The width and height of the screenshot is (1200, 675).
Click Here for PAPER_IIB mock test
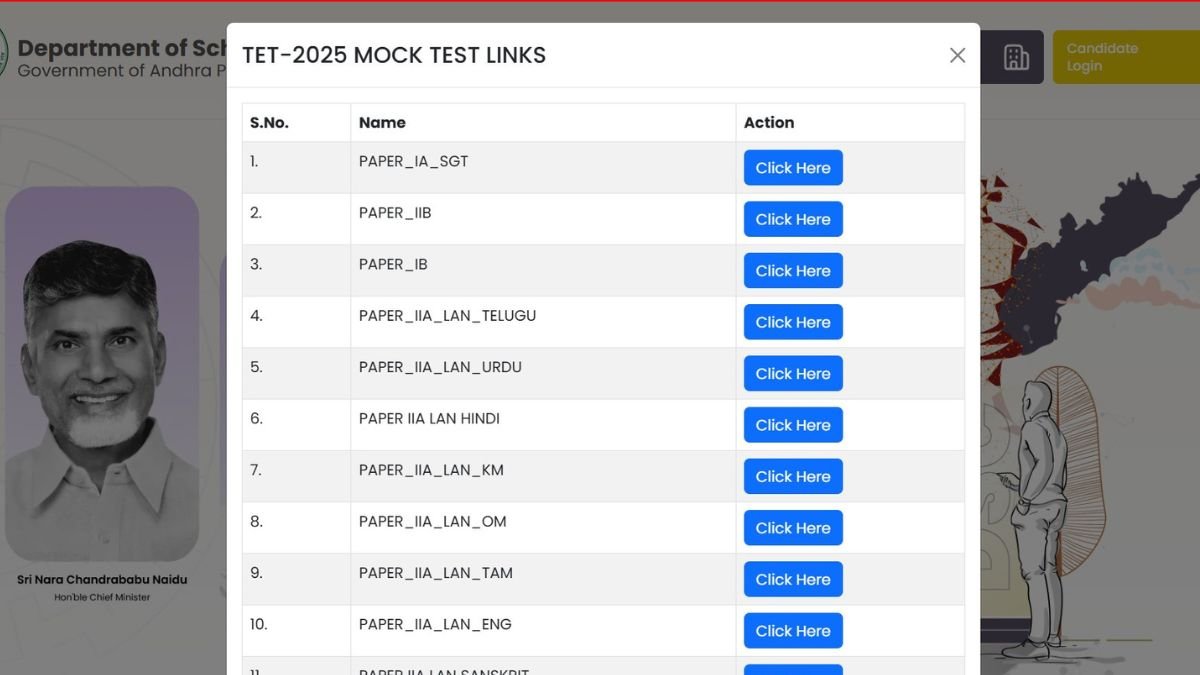click(792, 219)
